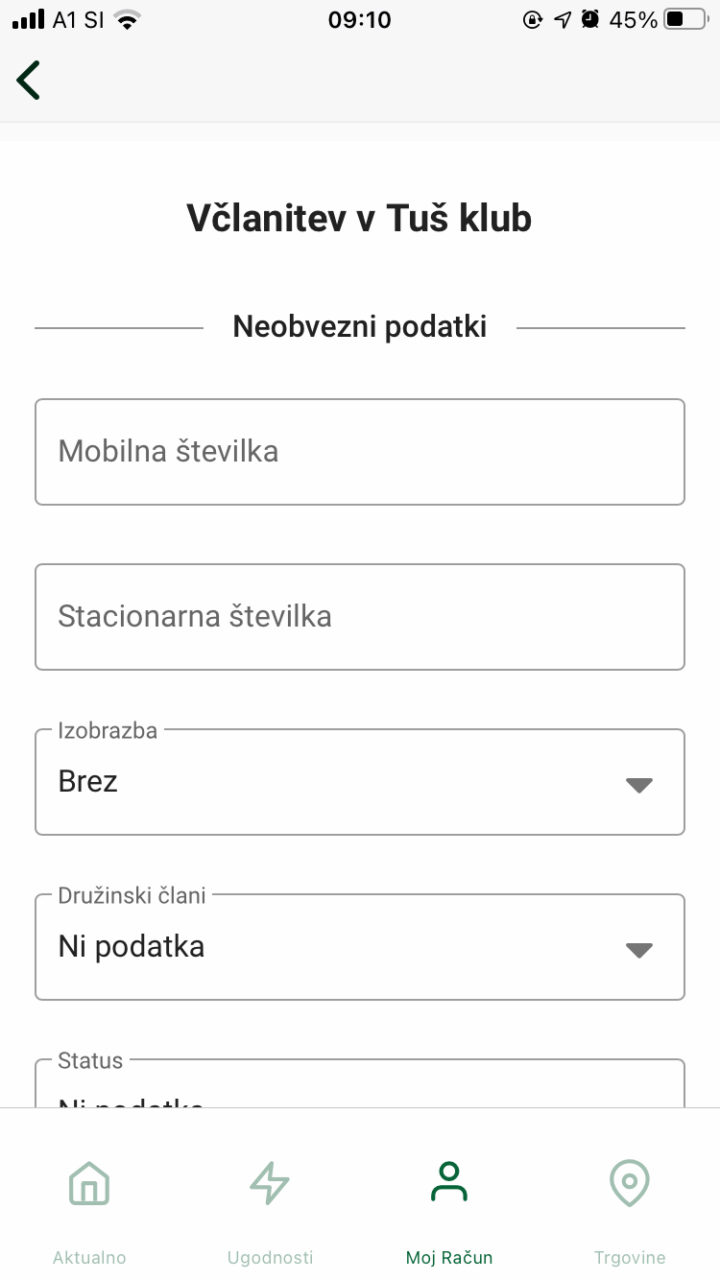Select the Trgovine tab
Screen dimensions: 720x1280
point(629,1257)
